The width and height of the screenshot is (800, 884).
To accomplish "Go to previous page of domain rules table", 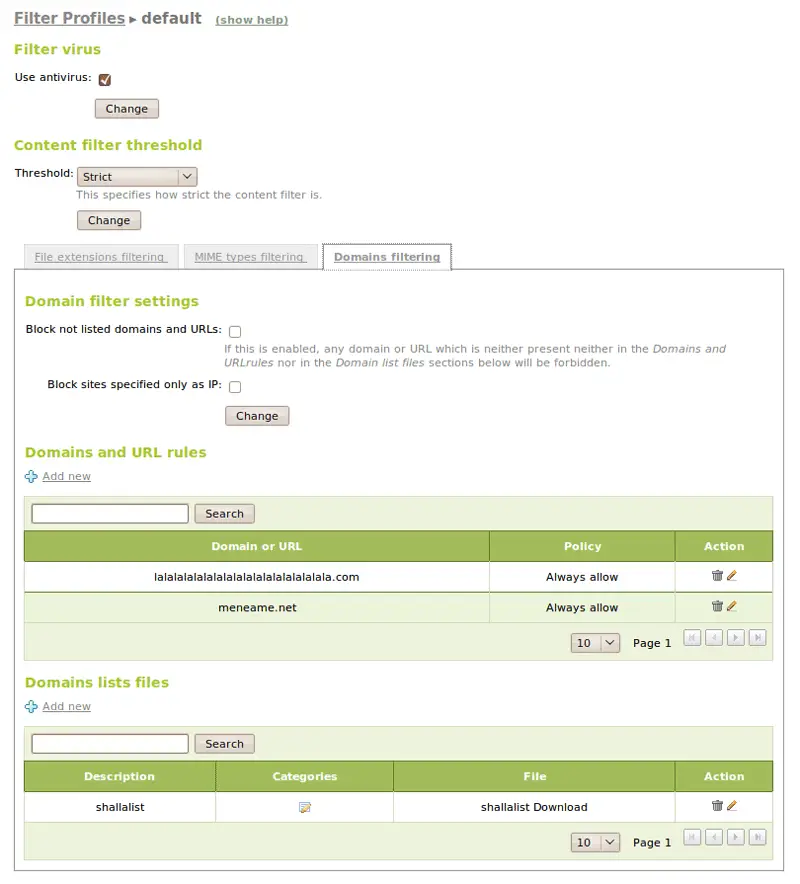I will coord(714,638).
